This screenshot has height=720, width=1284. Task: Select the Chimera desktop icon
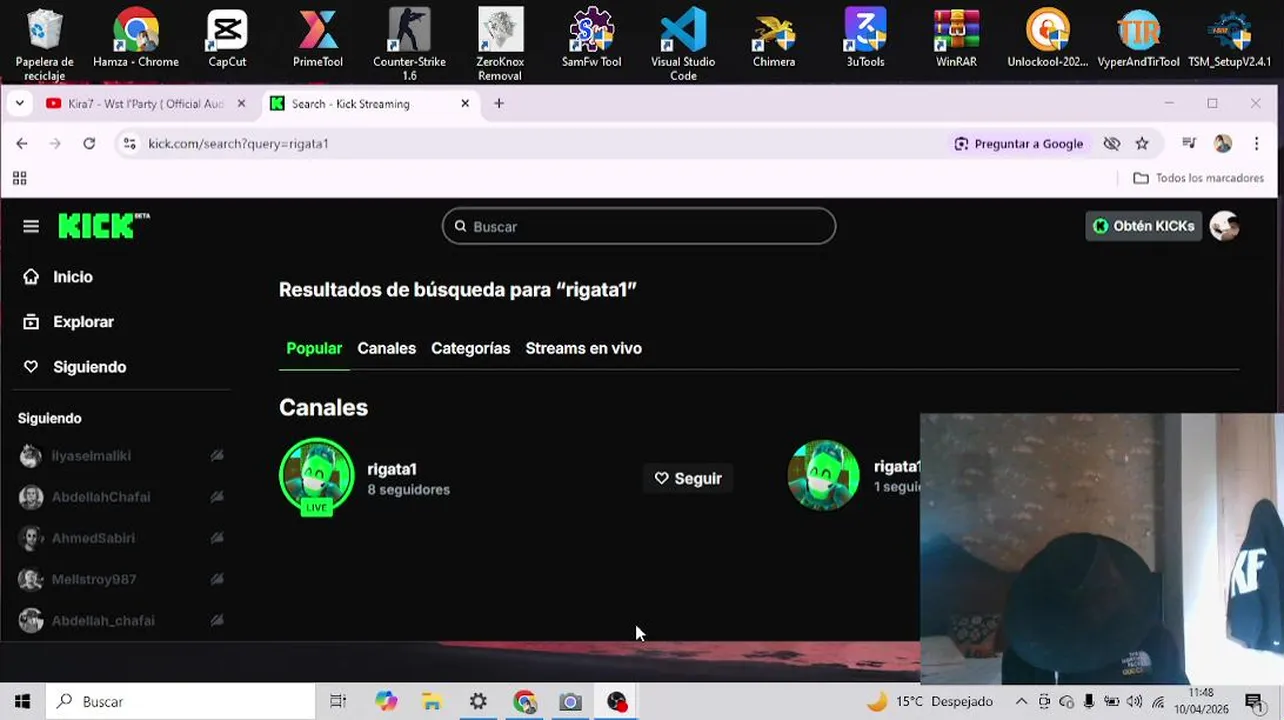tap(774, 40)
